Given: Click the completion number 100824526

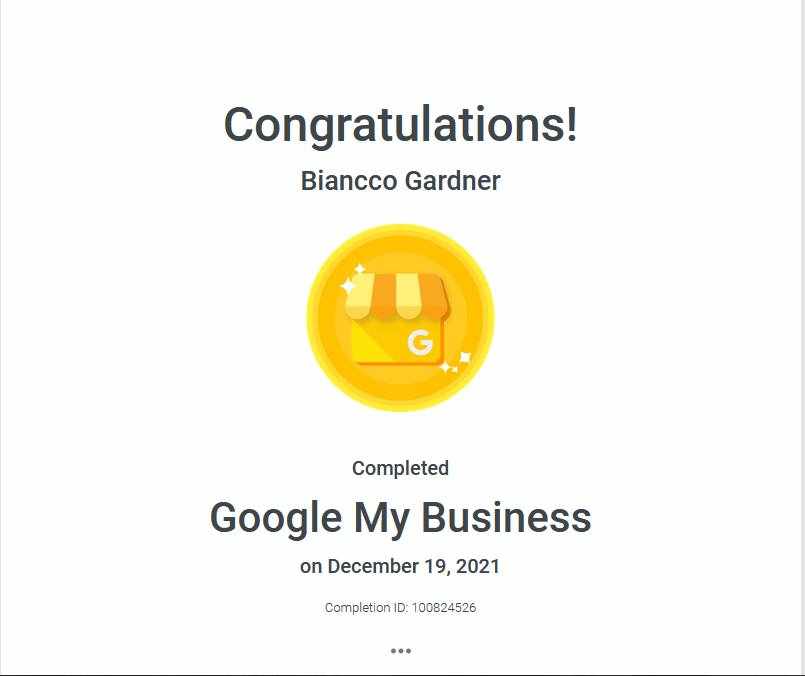Looking at the screenshot, I should pos(444,608).
